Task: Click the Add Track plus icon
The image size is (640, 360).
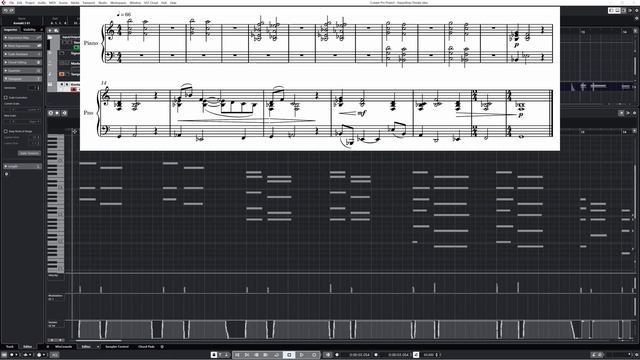Action: click(x=50, y=30)
